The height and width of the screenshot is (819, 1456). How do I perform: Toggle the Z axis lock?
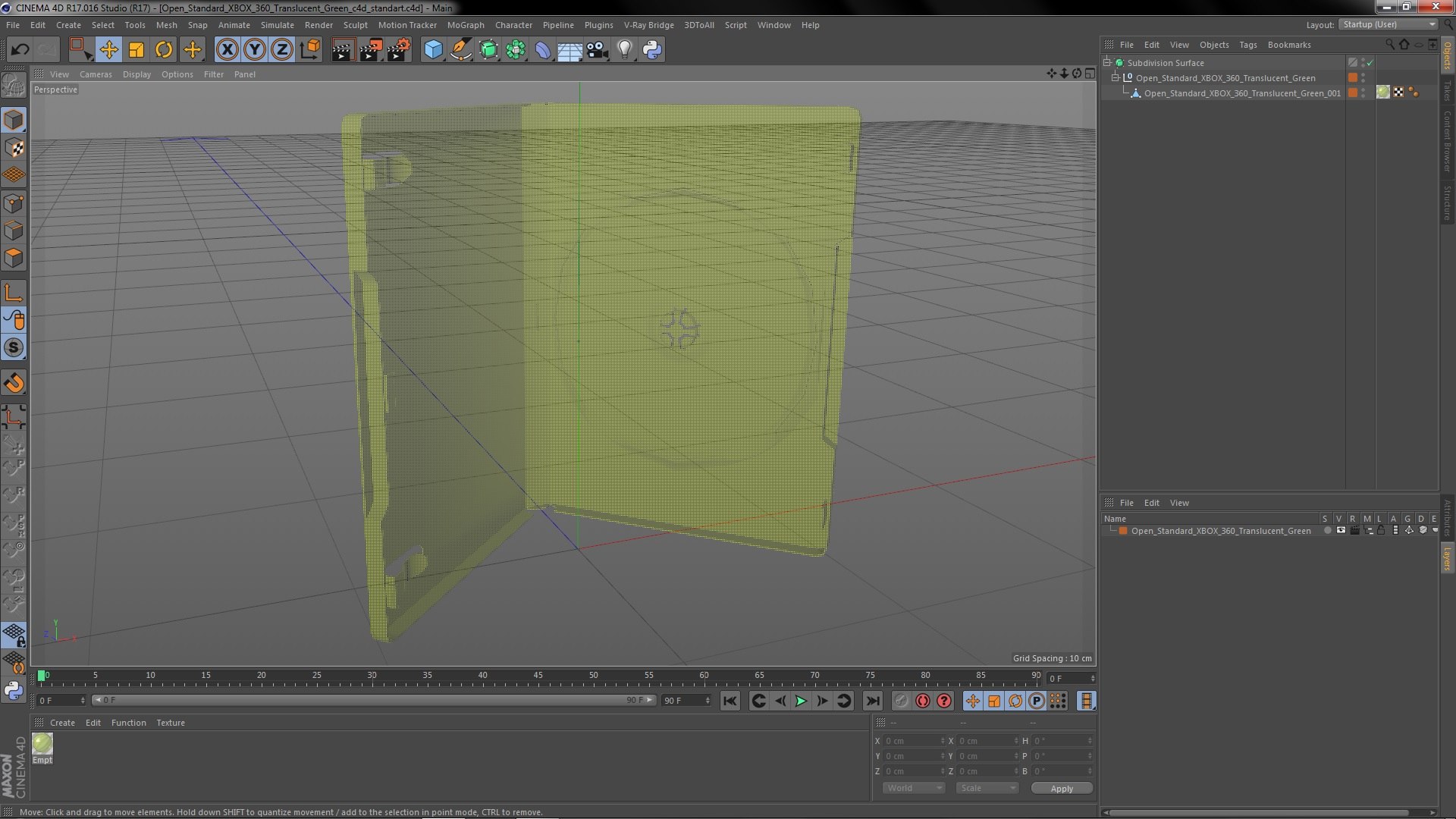tap(282, 50)
